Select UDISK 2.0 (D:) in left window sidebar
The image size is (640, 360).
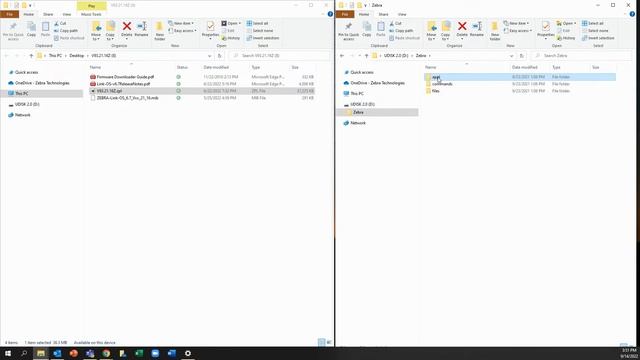click(27, 104)
